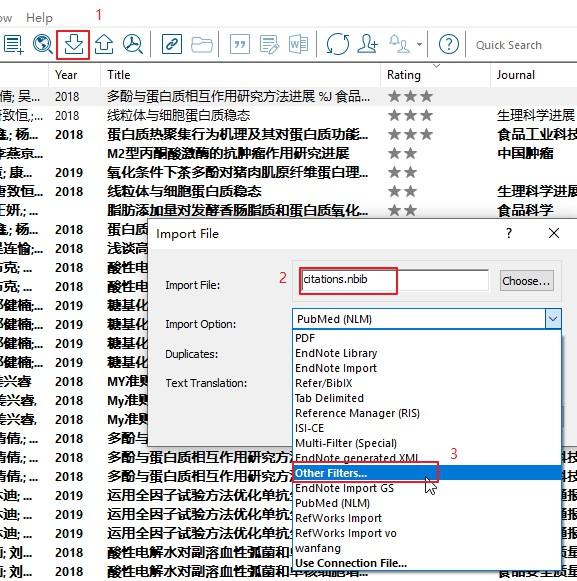Select the first row reference '多酚与蛋白质相互作用研究方法进展 %J 食品'
Image resolution: width=577 pixels, height=581 pixels.
[238, 97]
